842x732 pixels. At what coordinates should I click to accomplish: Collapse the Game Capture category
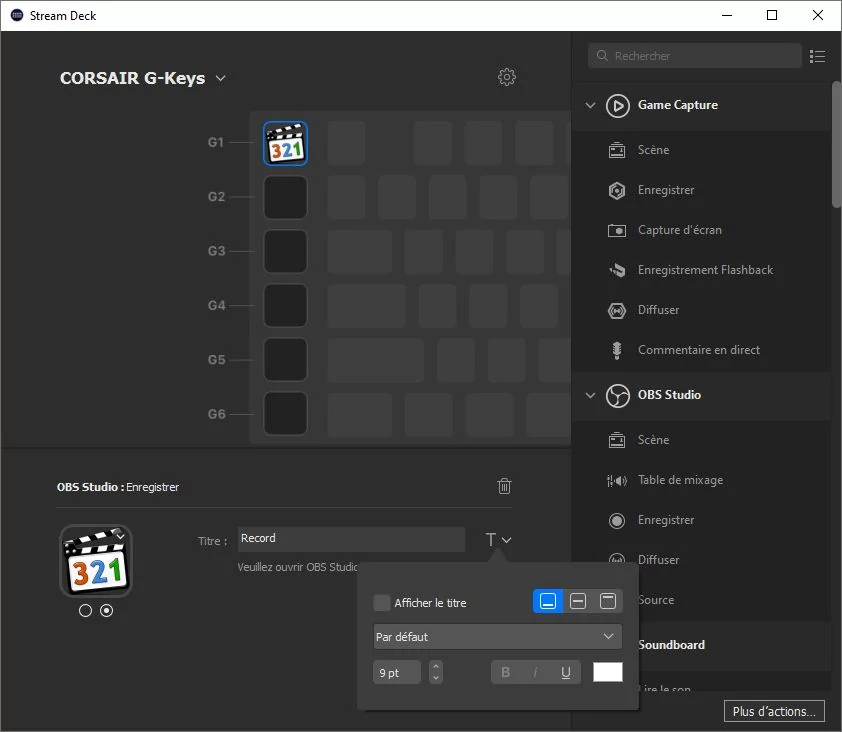coord(590,105)
